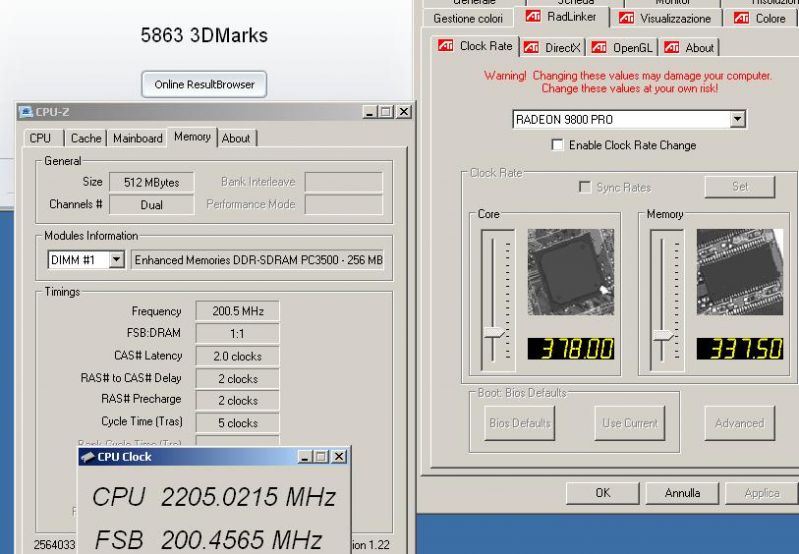Open the RADEON 9800 PRO dropdown
Viewport: 799px width, 554px height.
click(737, 119)
